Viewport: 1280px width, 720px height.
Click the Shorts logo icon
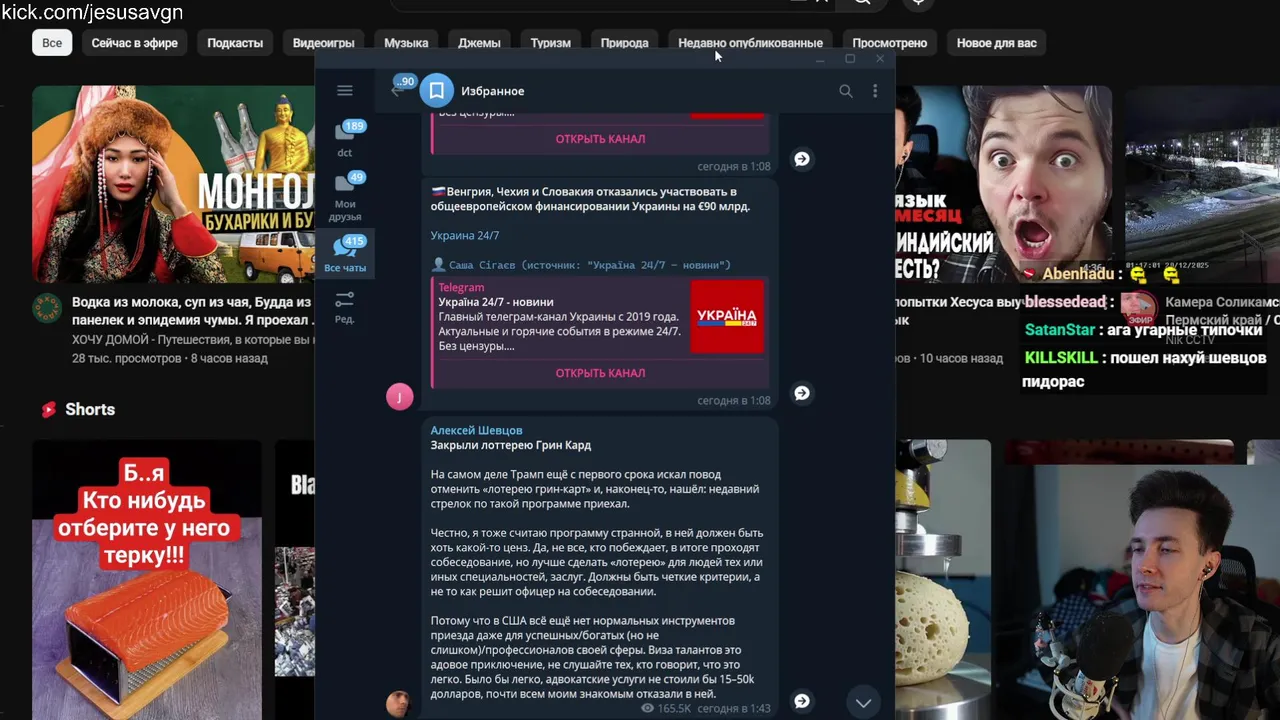tap(49, 409)
